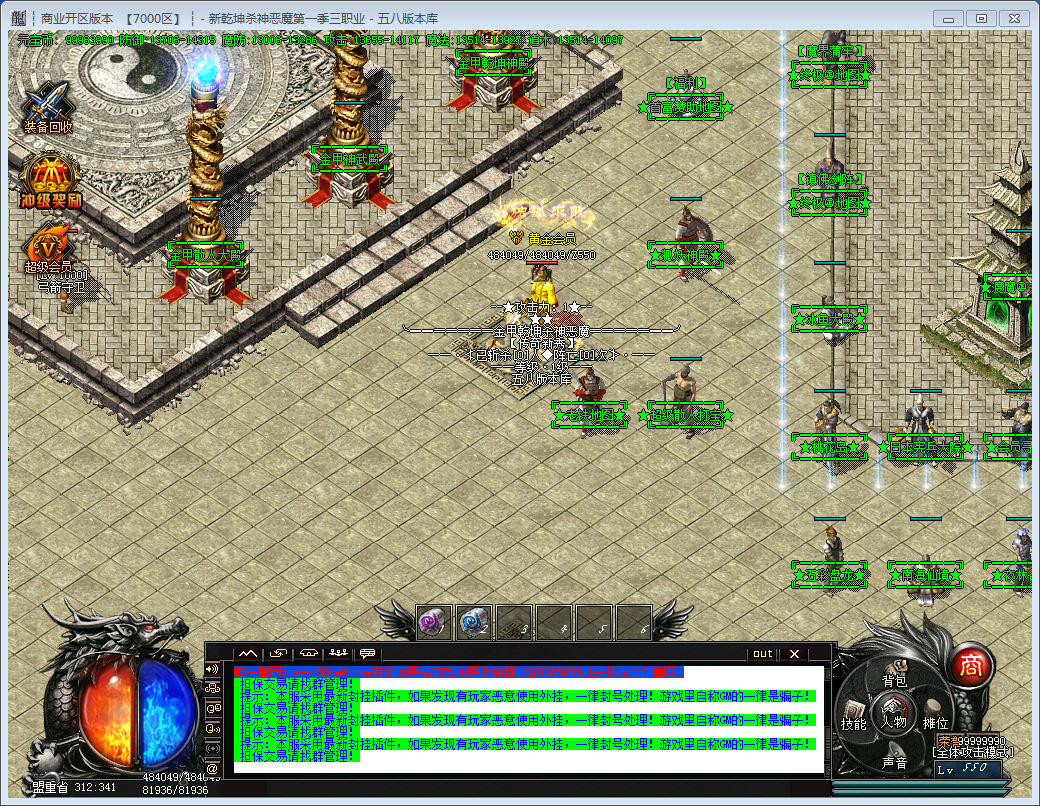
Task: Use the purple scroll in quick slot 1
Action: click(x=435, y=624)
